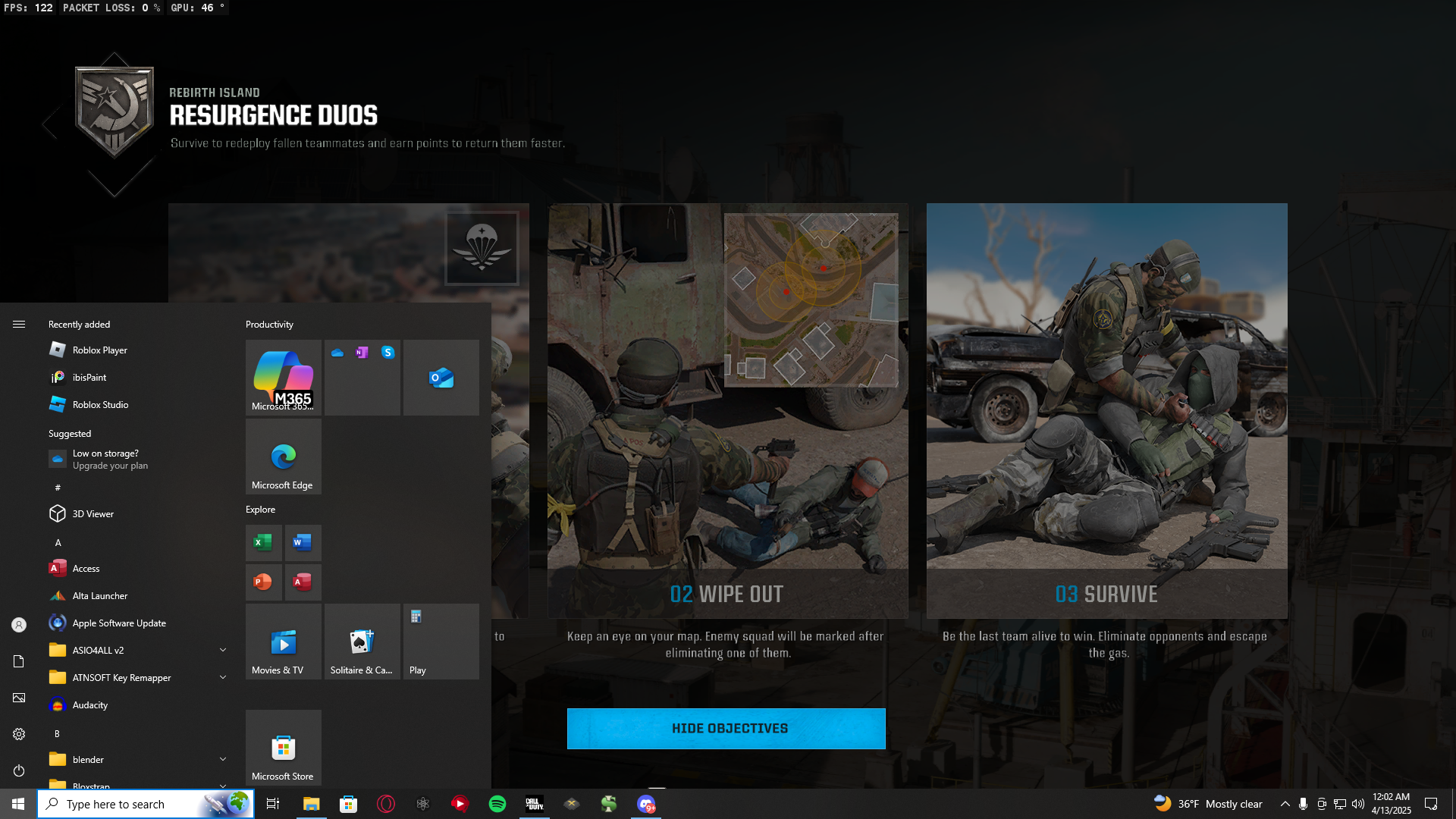Show hidden system tray icons

coord(1285,804)
